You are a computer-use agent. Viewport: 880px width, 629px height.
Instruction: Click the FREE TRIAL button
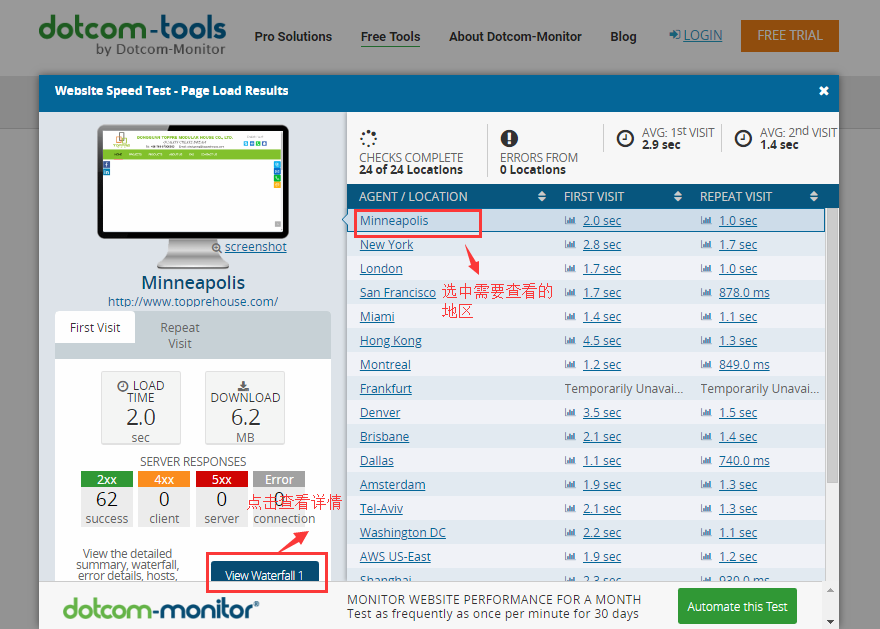pyautogui.click(x=789, y=35)
